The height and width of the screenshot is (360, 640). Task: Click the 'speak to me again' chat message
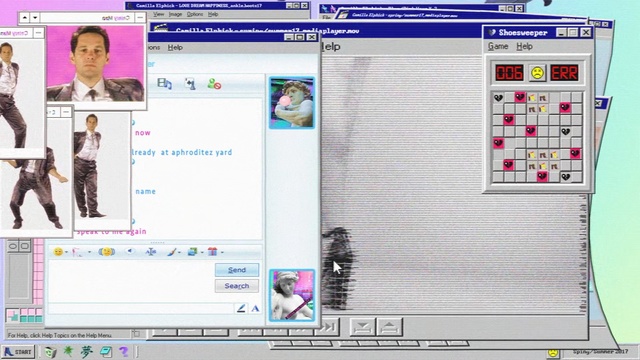coord(111,231)
